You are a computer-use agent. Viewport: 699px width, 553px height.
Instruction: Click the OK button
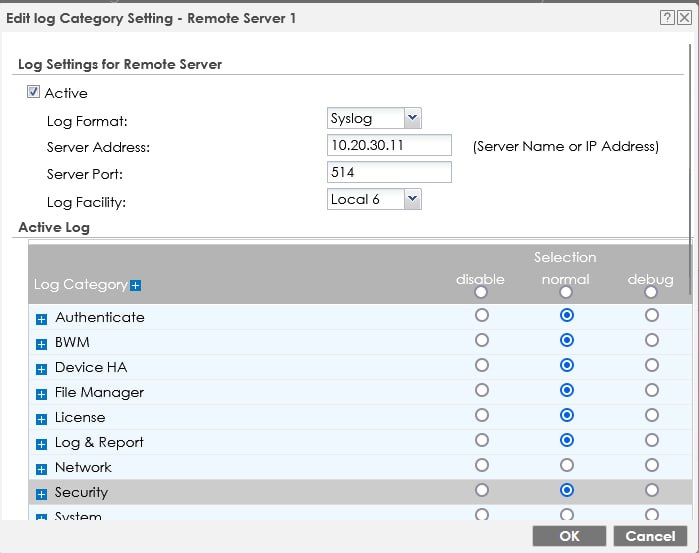(x=569, y=536)
